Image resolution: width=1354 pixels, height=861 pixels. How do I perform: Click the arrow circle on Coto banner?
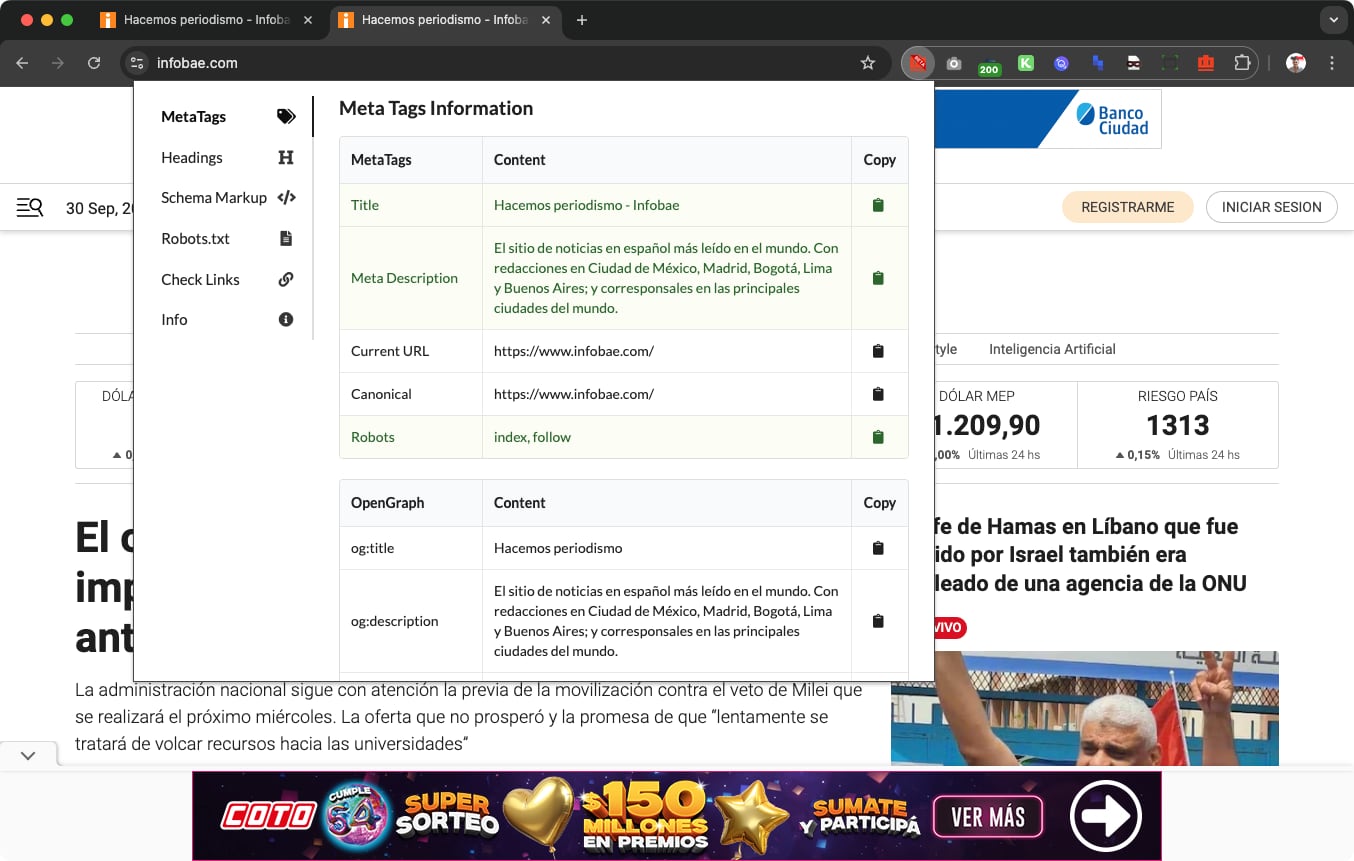coord(1105,816)
